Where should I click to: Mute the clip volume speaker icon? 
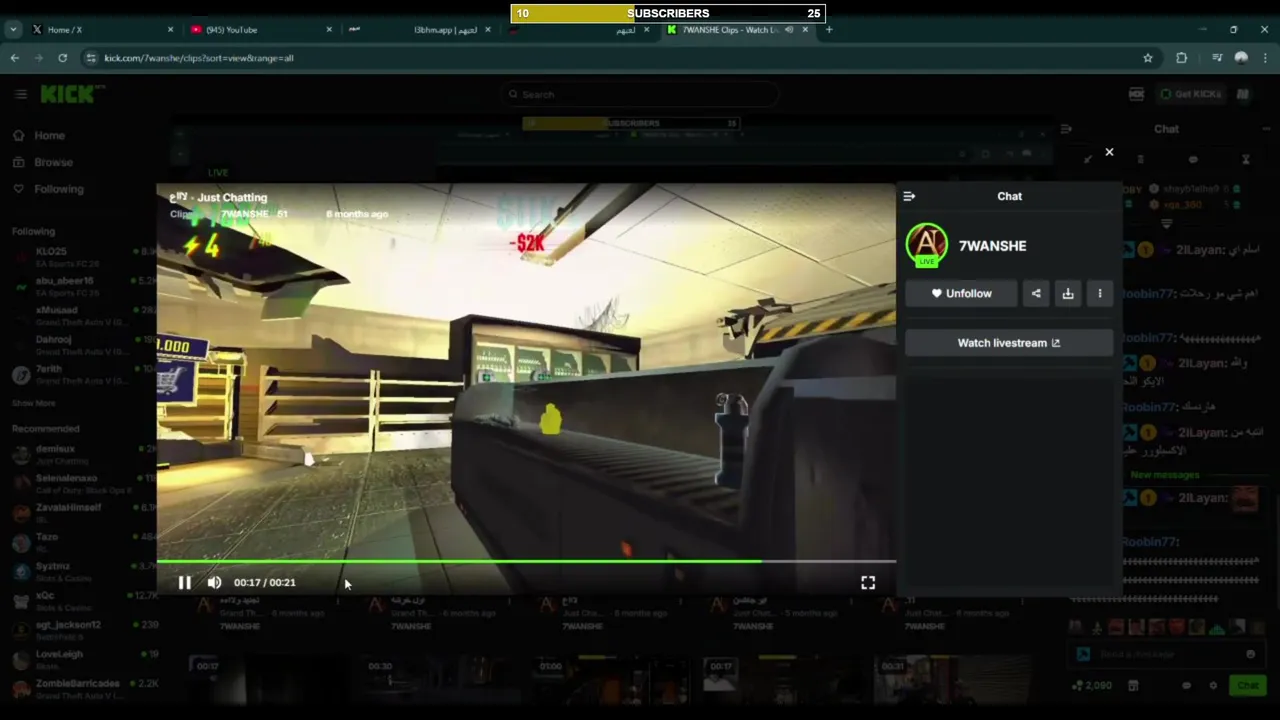(x=214, y=582)
